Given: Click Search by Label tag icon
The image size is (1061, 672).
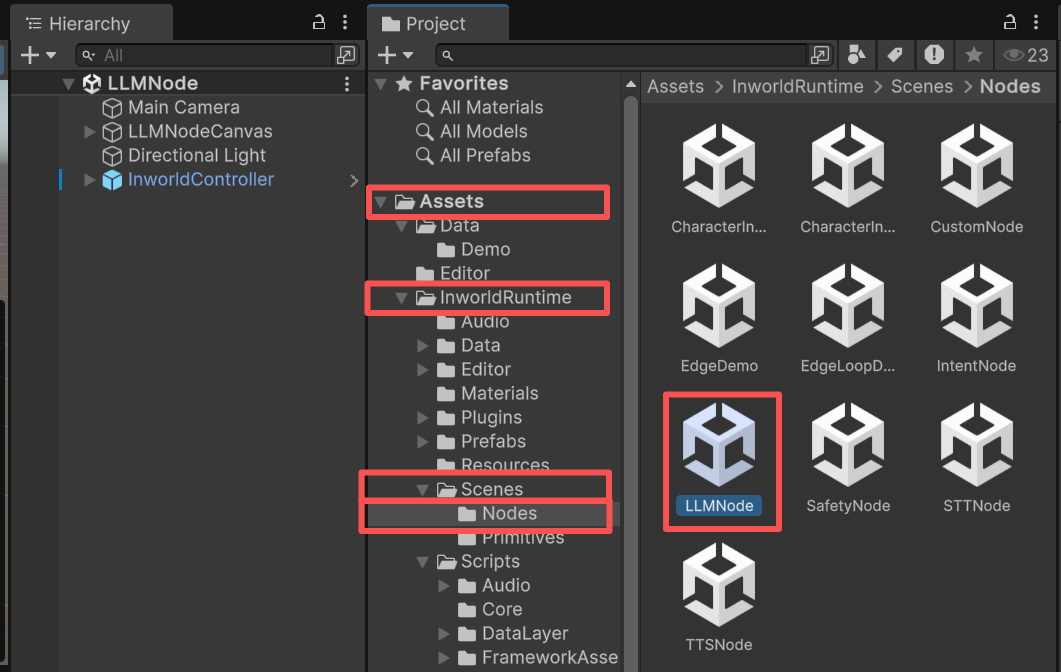Looking at the screenshot, I should [895, 55].
